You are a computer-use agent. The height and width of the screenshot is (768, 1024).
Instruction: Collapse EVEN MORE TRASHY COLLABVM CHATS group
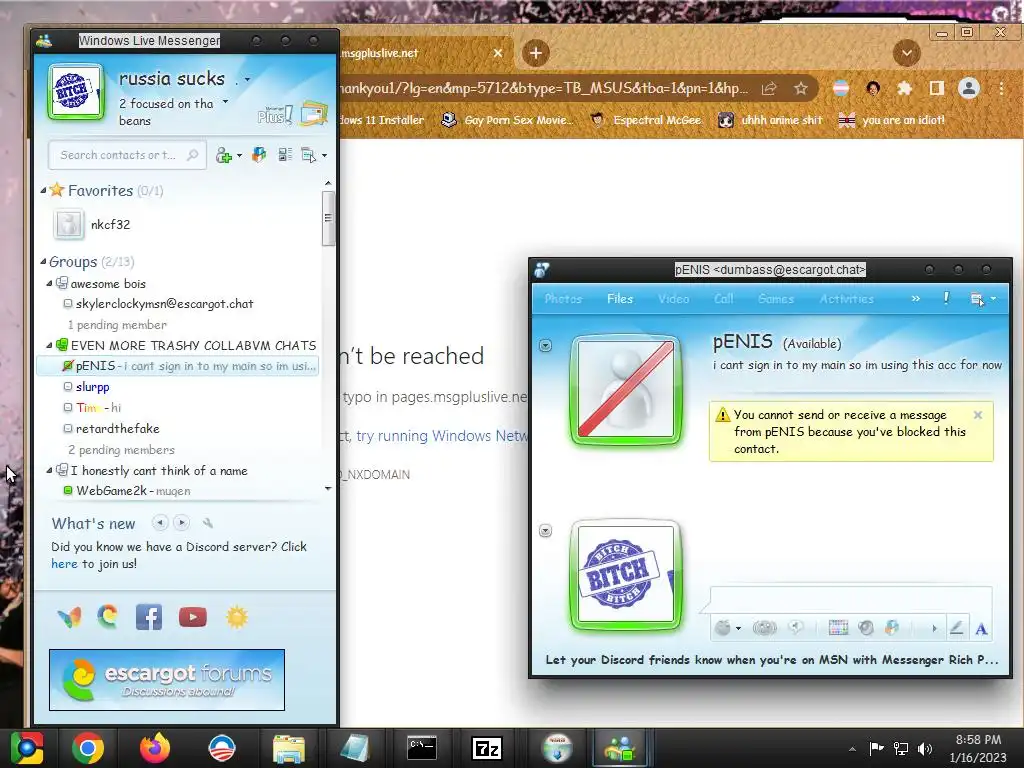pyautogui.click(x=49, y=345)
